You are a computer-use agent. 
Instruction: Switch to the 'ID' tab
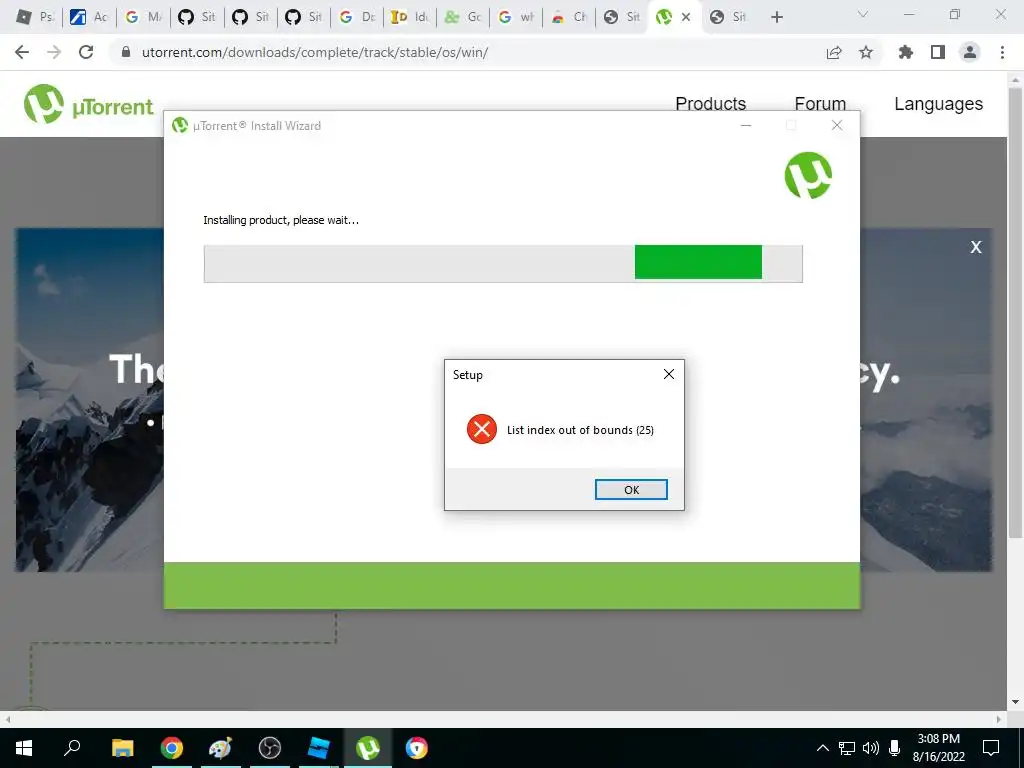pos(410,17)
